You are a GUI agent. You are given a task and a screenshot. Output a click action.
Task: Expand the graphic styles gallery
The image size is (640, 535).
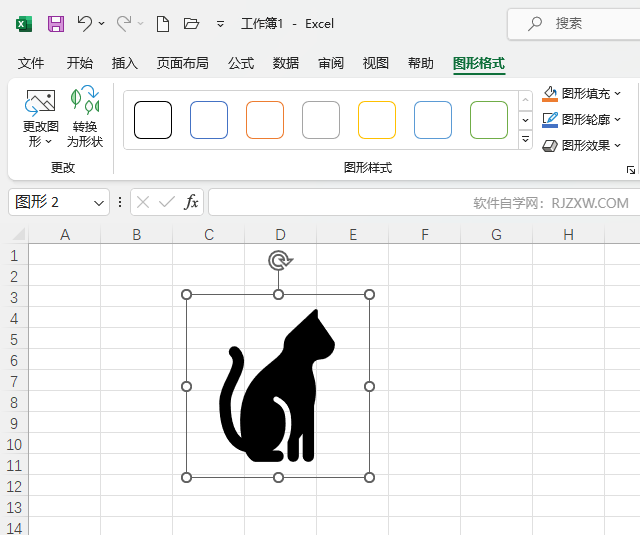(x=526, y=140)
